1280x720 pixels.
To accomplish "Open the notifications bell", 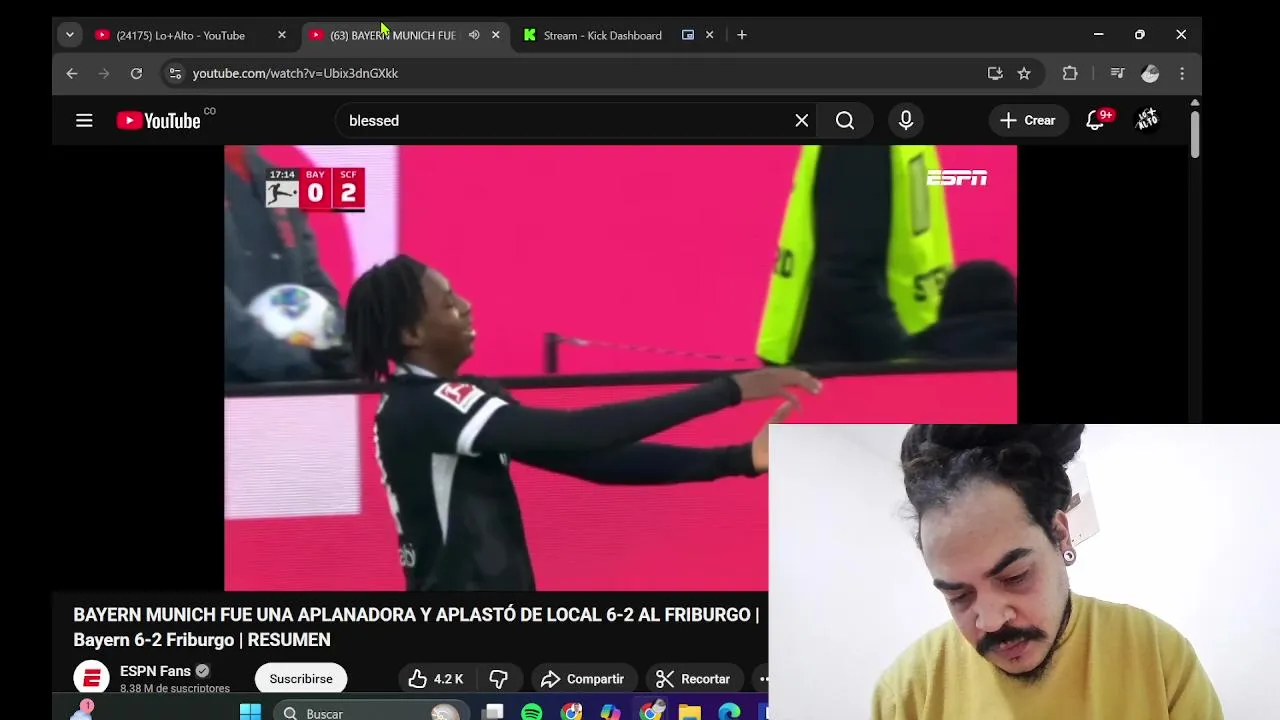I will (x=1097, y=120).
